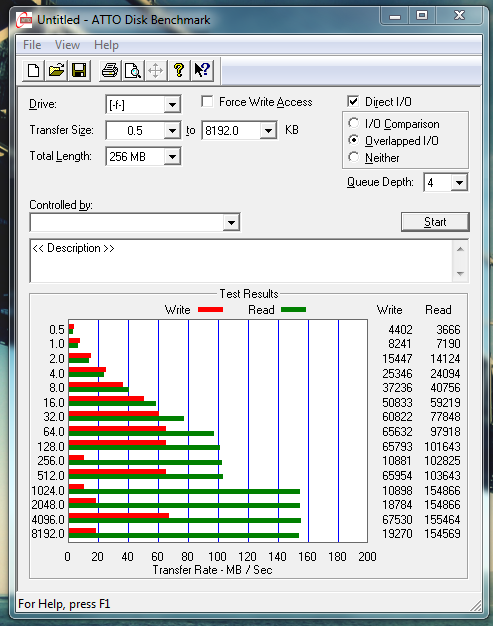Open Print Preview toolbar icon

pyautogui.click(x=133, y=71)
